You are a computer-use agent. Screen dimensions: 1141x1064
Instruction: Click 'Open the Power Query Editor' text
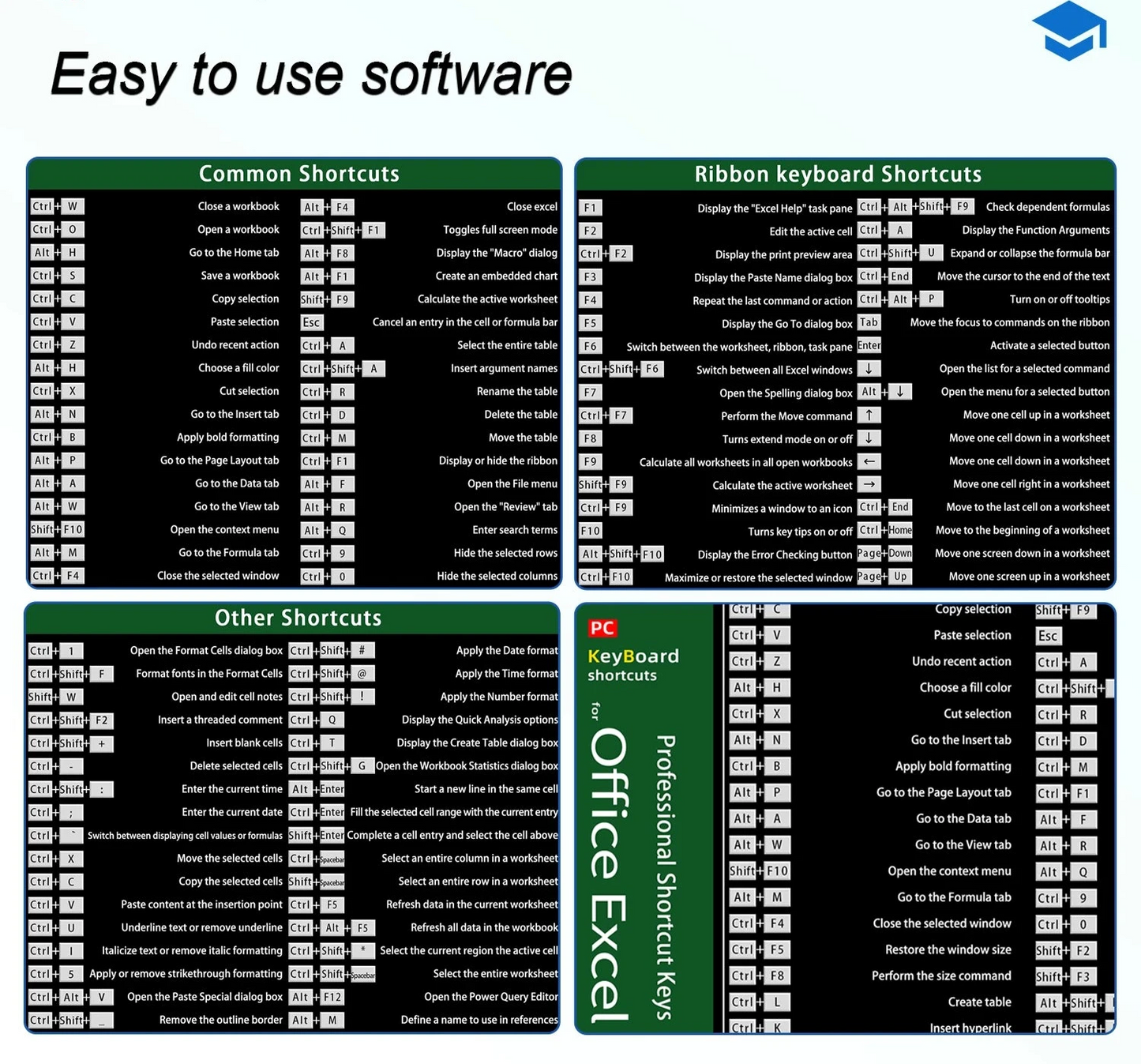click(x=491, y=997)
